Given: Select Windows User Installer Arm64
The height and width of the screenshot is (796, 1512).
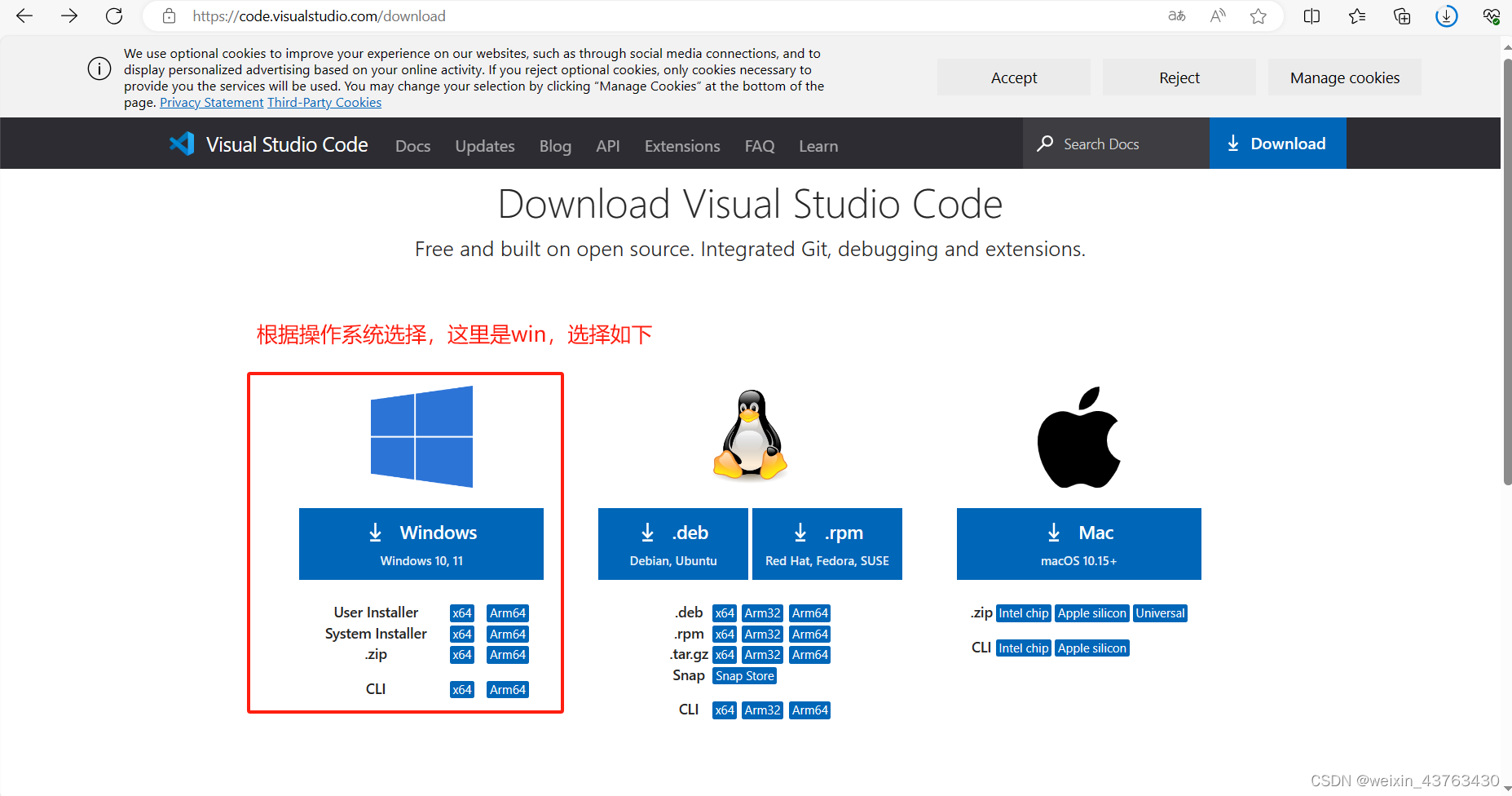Looking at the screenshot, I should click(x=508, y=613).
